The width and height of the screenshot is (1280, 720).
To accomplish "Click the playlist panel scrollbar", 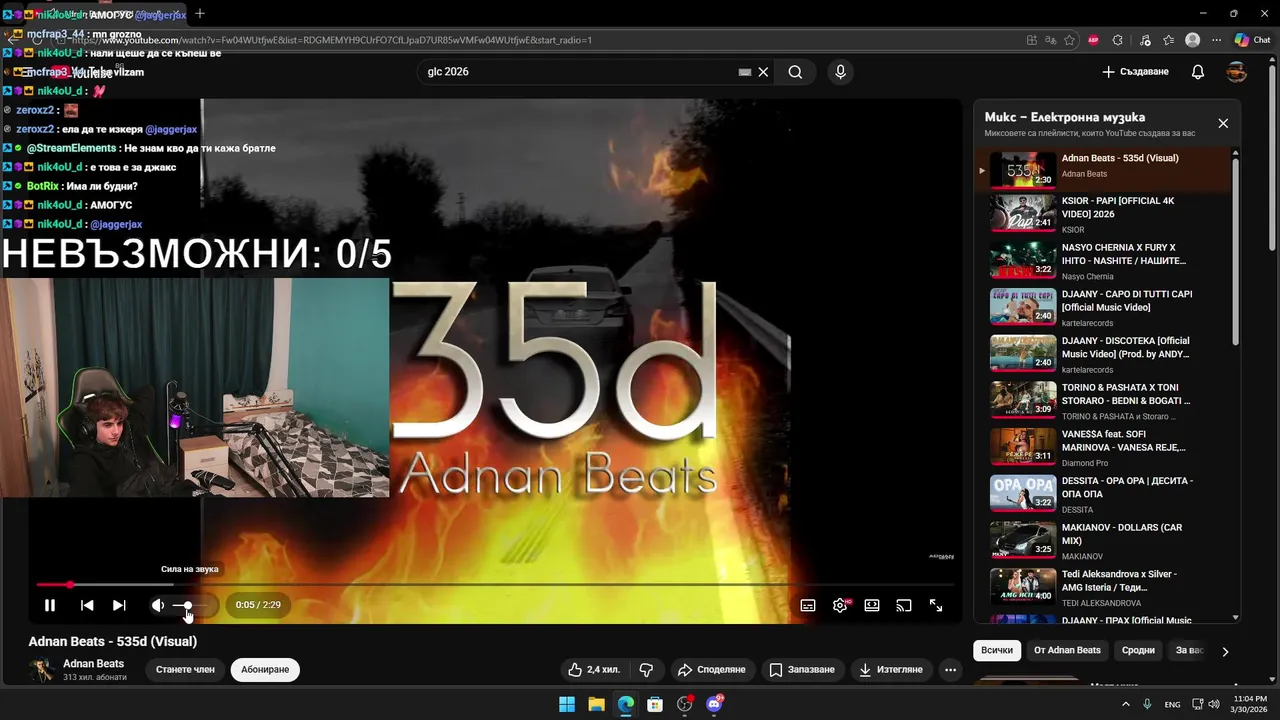I will pyautogui.click(x=1236, y=250).
